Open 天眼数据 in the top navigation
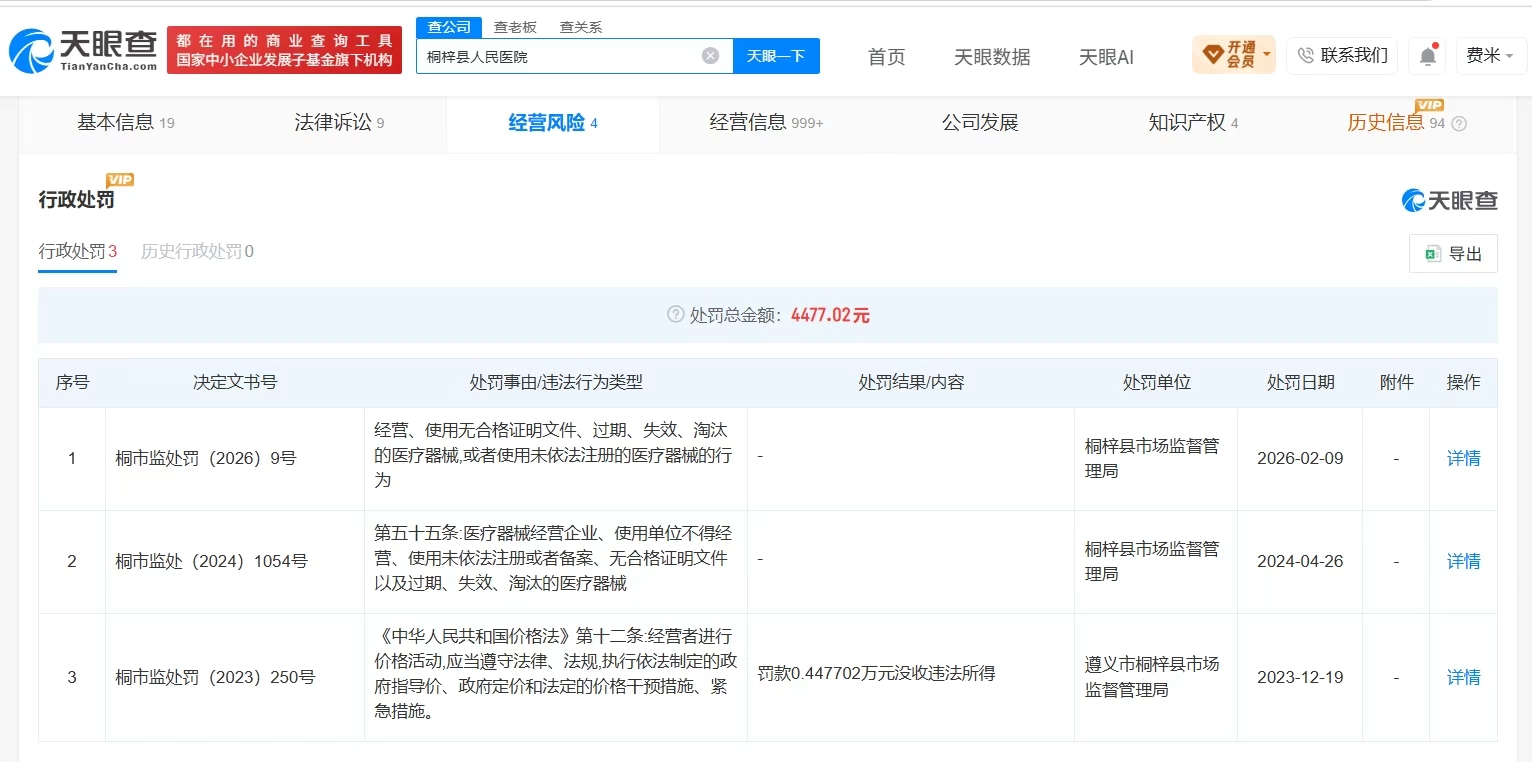 992,57
